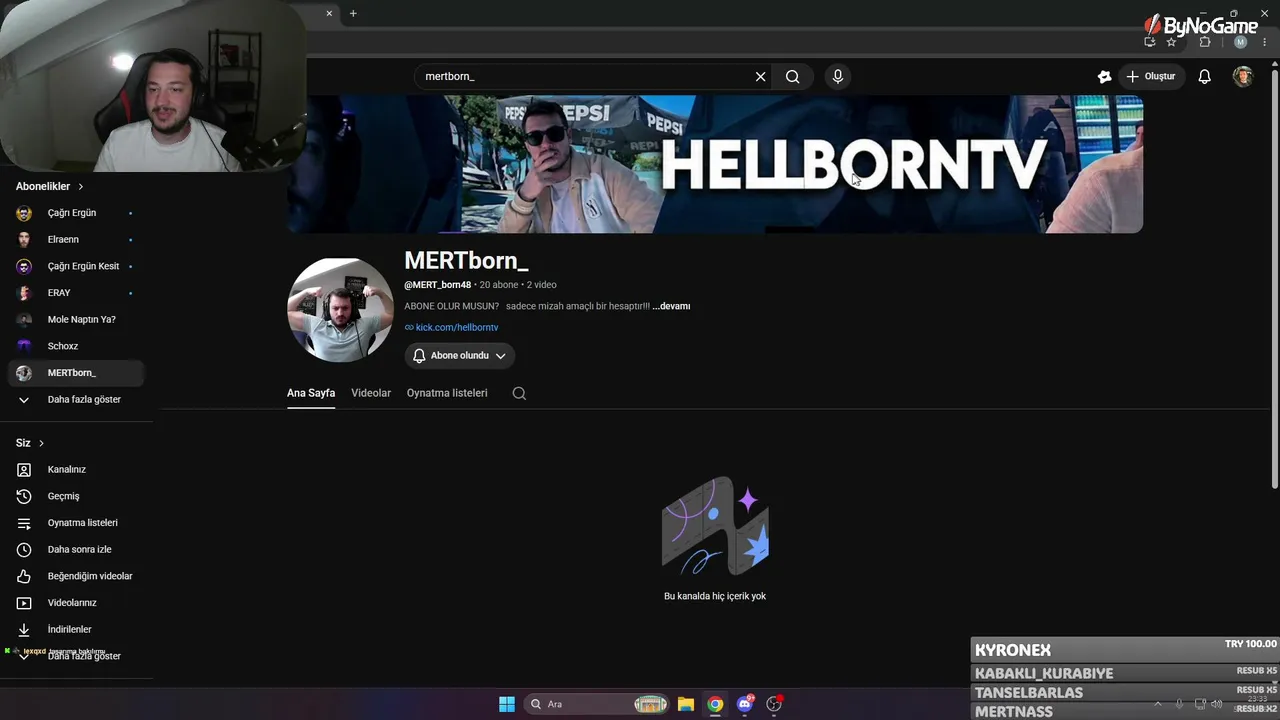Open the kick.com/hellborntv link
This screenshot has width=1280, height=720.
(x=457, y=327)
